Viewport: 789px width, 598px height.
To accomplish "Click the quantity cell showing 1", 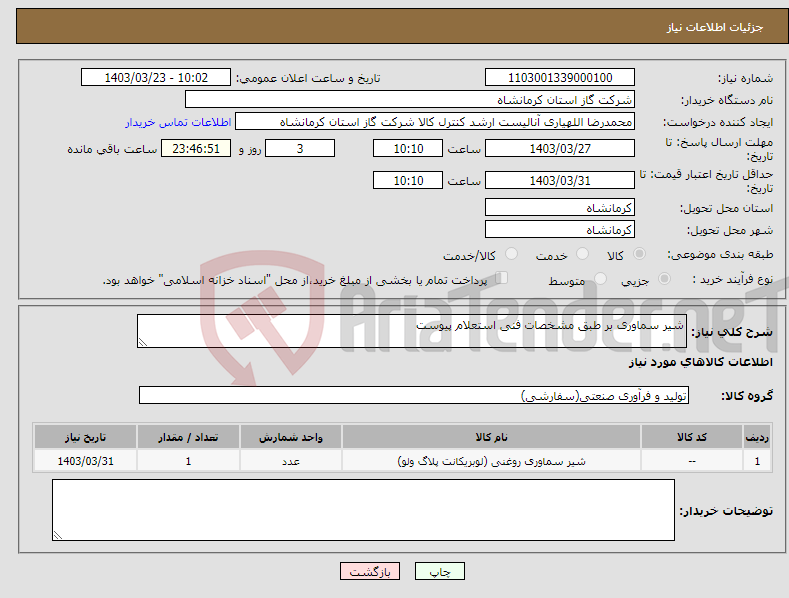I will pyautogui.click(x=188, y=461).
